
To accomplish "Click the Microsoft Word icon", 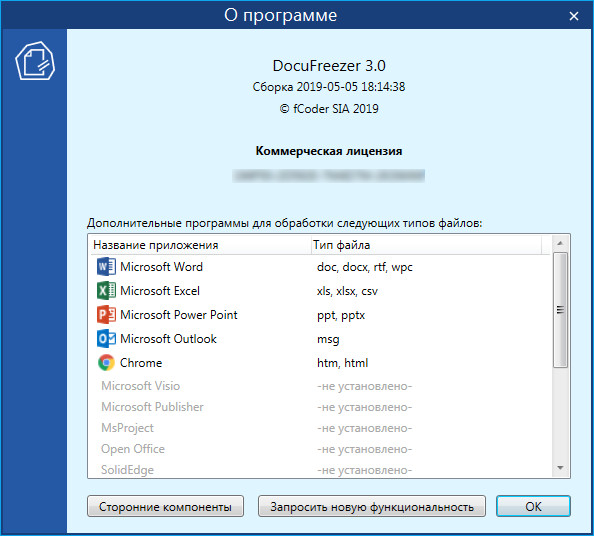I will pyautogui.click(x=106, y=267).
